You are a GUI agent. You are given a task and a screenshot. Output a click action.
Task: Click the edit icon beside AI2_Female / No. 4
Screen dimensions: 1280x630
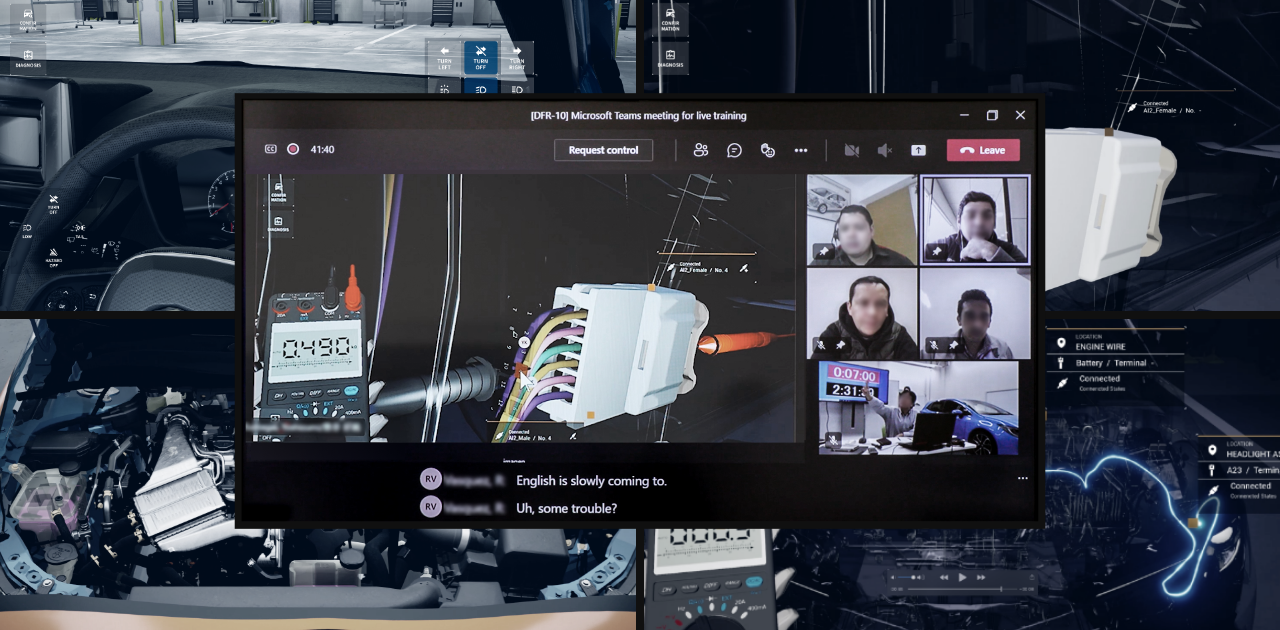click(x=743, y=268)
